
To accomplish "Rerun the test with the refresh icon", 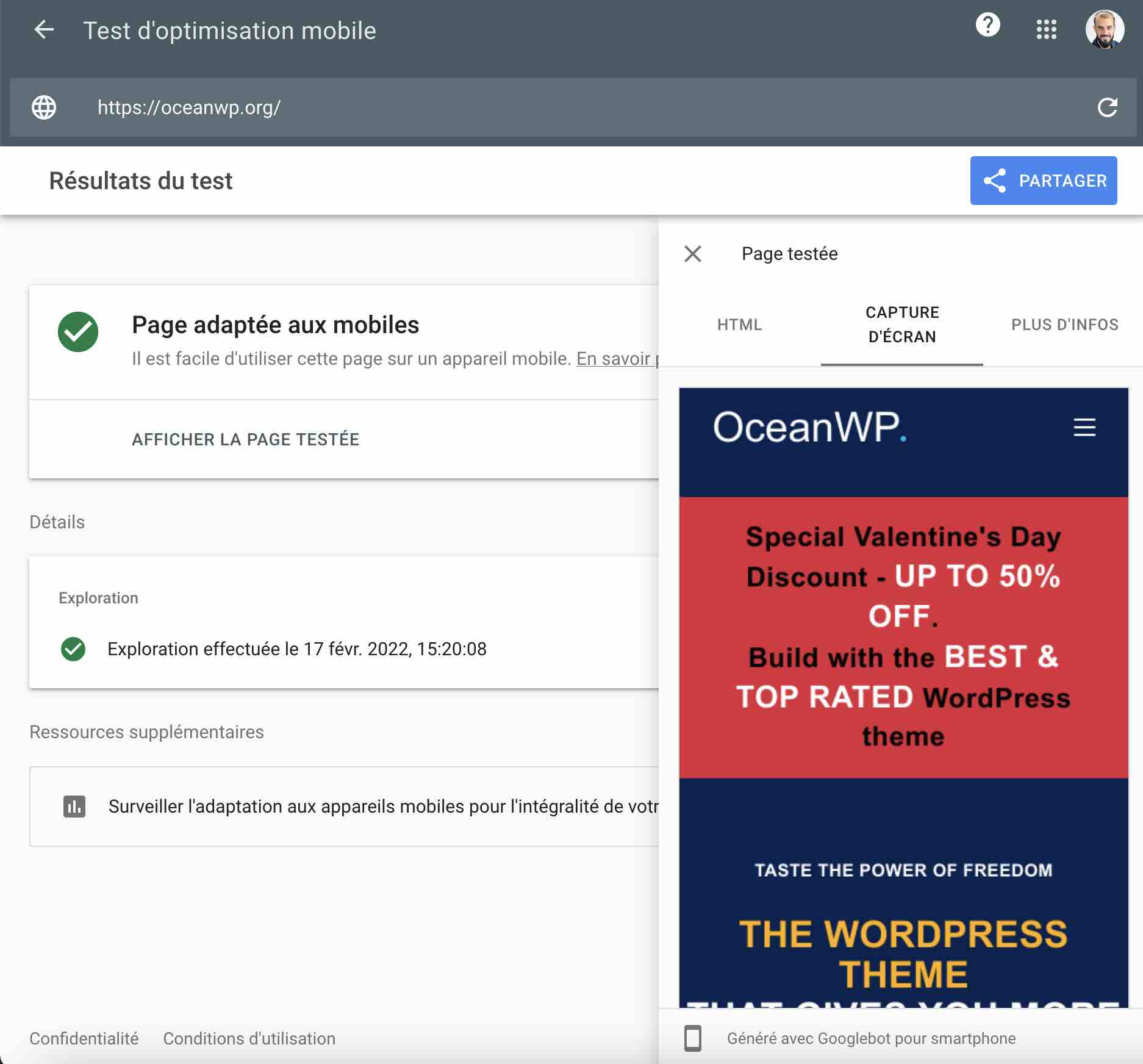I will pyautogui.click(x=1107, y=108).
